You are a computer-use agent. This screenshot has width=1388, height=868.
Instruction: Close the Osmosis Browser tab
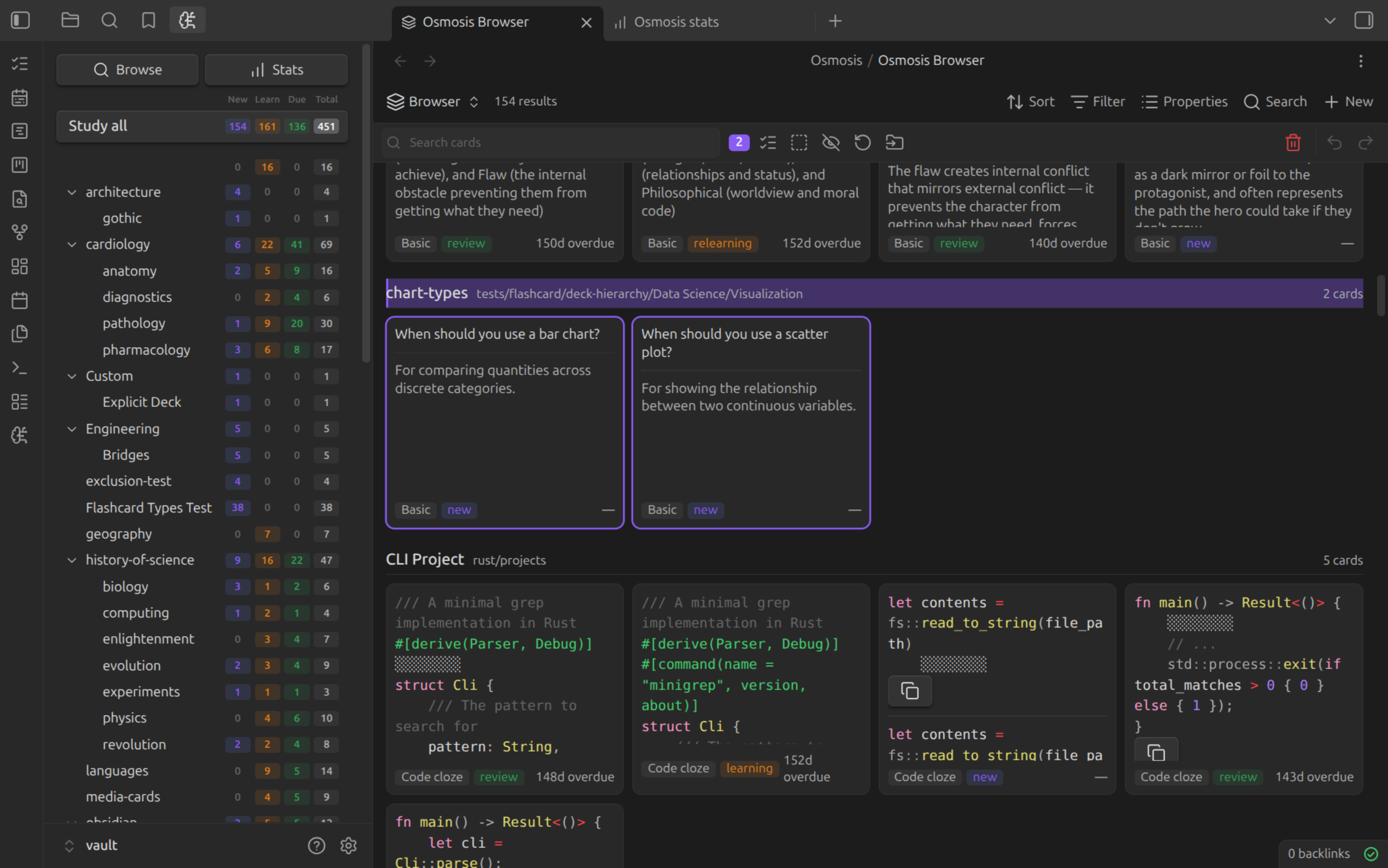(x=586, y=22)
